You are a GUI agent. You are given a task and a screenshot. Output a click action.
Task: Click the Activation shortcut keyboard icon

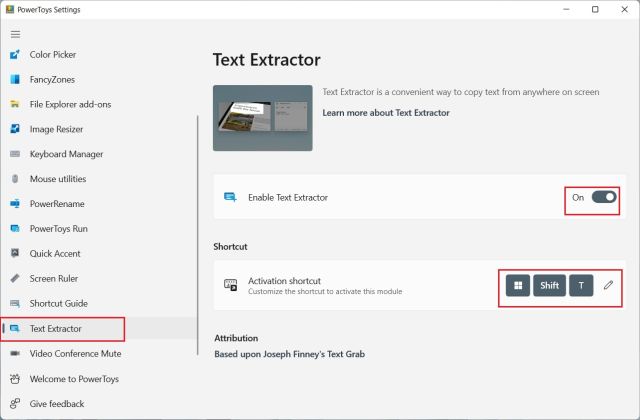coord(230,285)
